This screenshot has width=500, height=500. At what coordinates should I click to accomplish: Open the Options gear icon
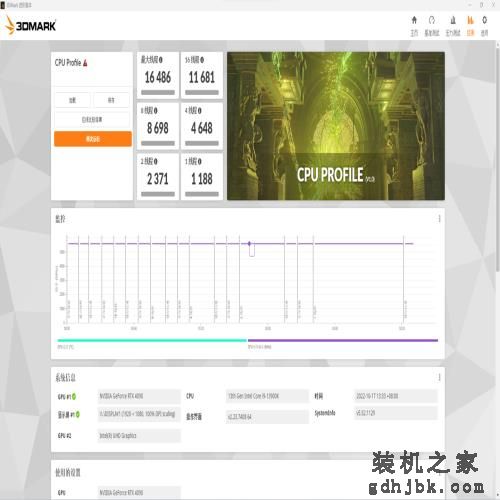coord(484,20)
